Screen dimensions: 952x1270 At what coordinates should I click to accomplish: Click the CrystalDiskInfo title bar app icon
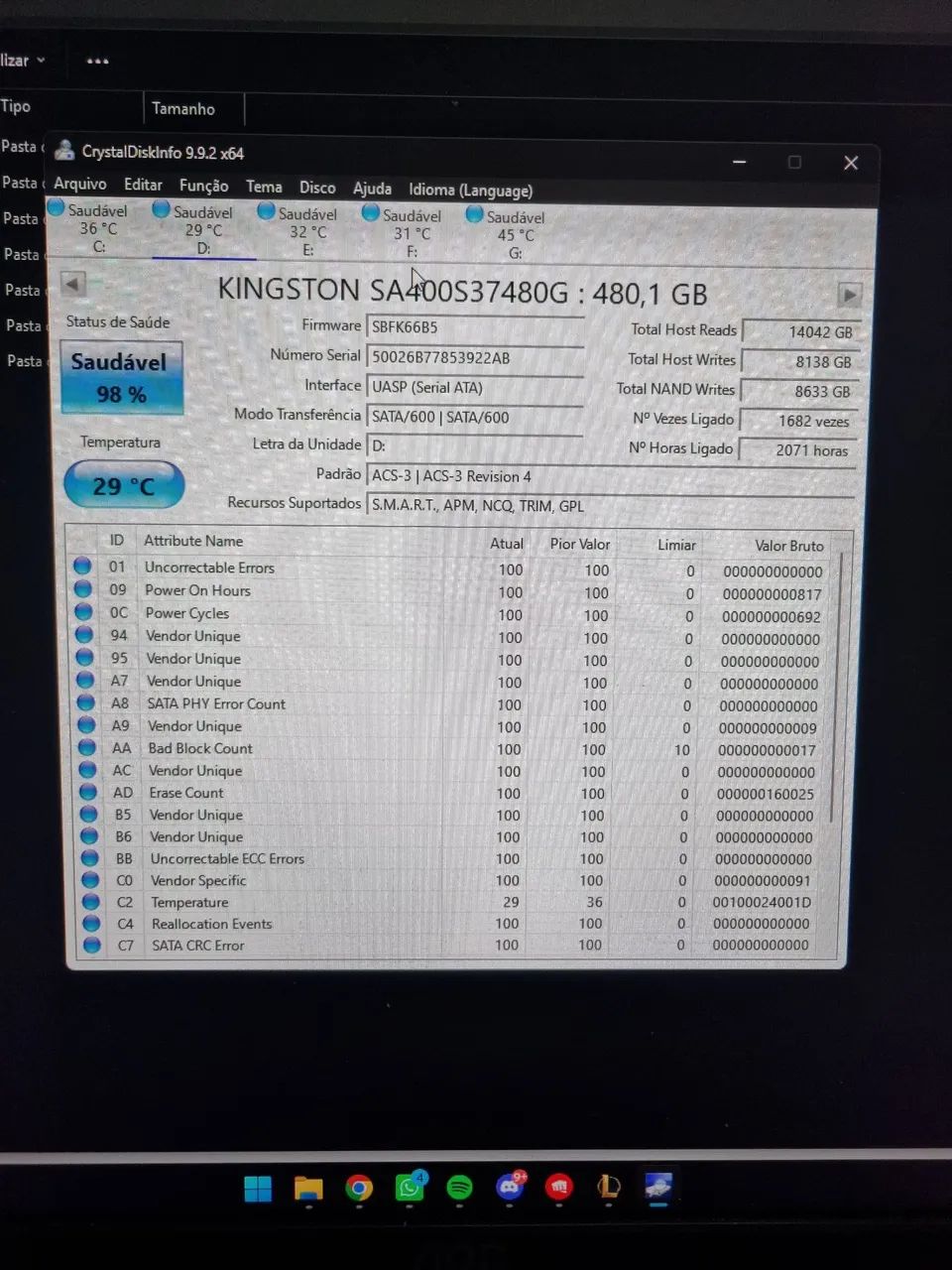coord(64,151)
